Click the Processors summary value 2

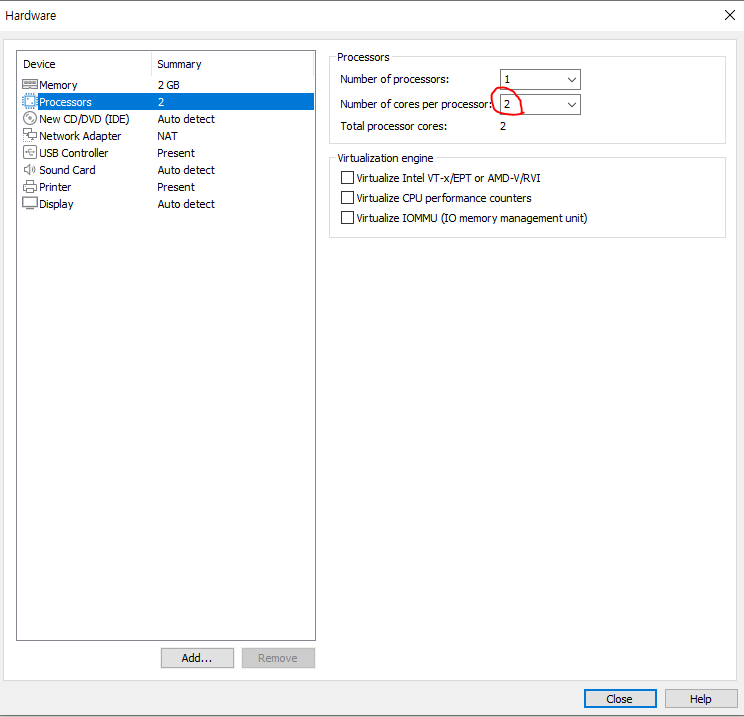pos(161,102)
